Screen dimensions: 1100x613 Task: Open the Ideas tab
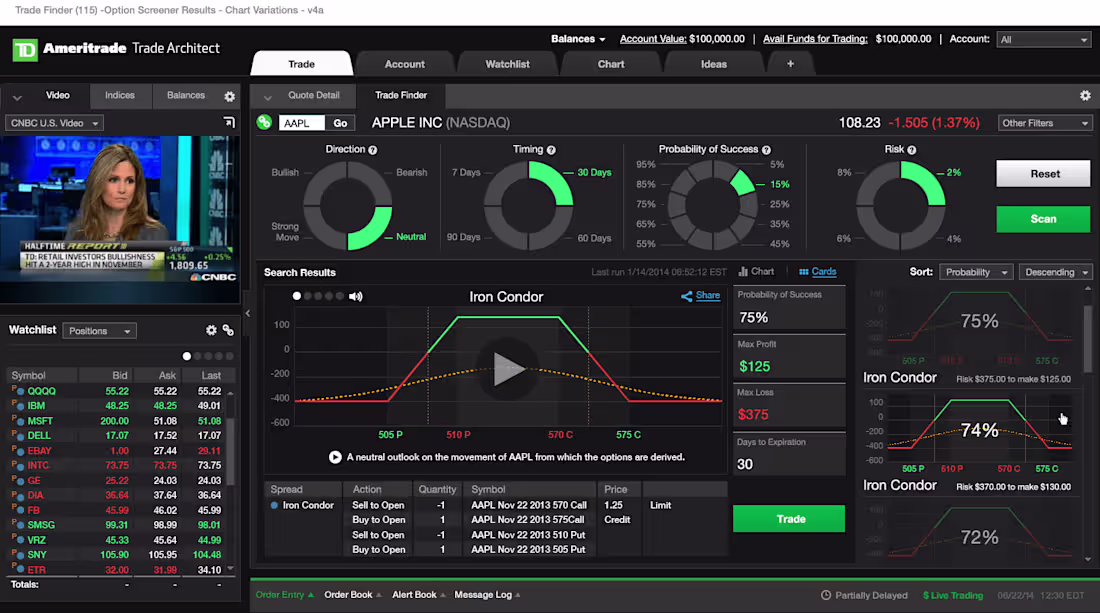[x=713, y=63]
